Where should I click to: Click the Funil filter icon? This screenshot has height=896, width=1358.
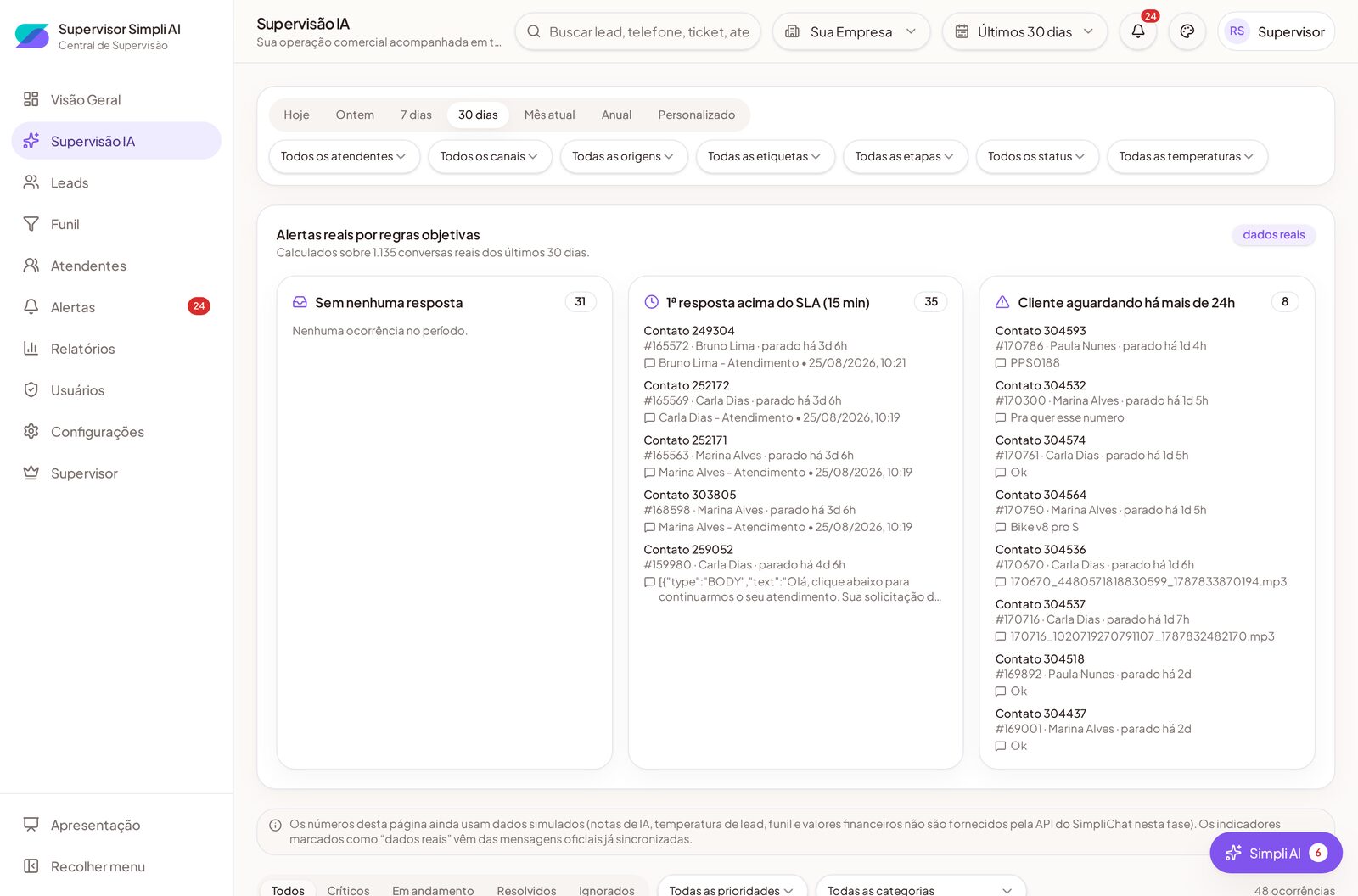[31, 224]
